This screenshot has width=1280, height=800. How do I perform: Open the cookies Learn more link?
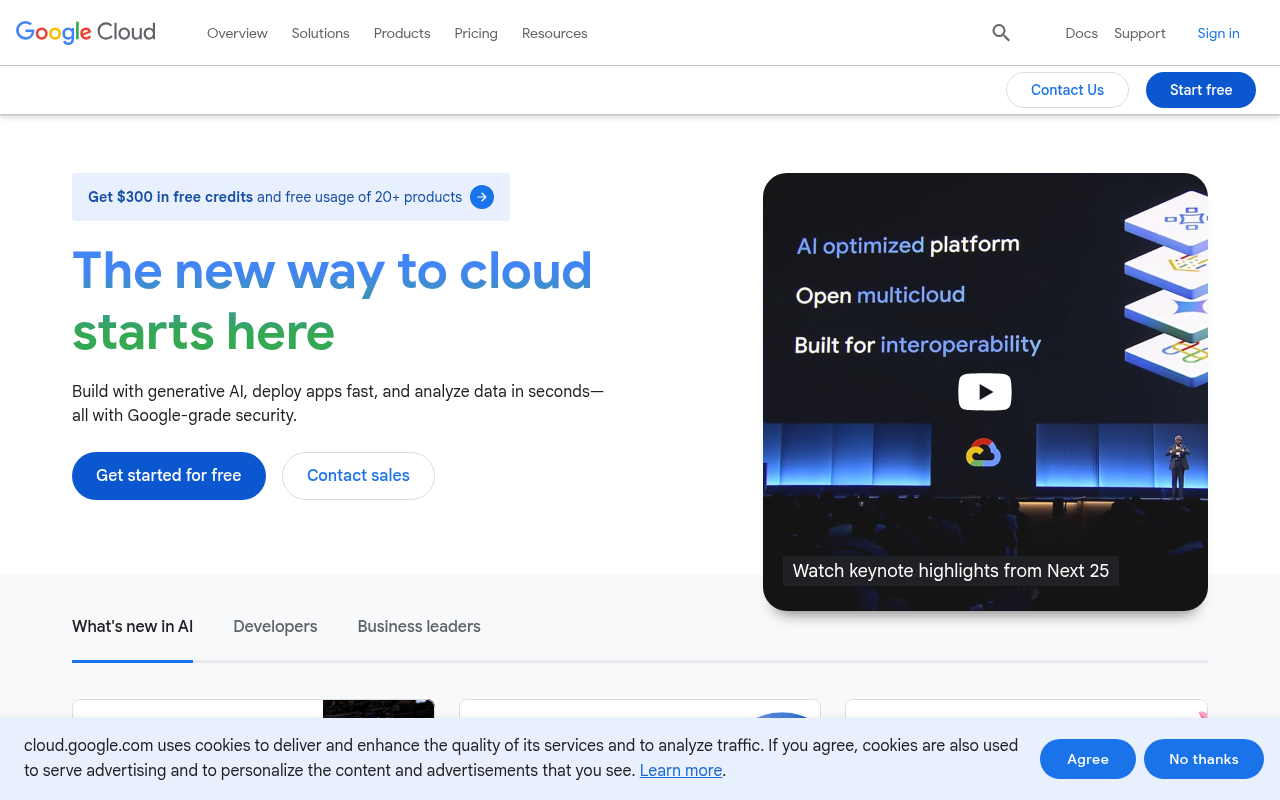[681, 770]
